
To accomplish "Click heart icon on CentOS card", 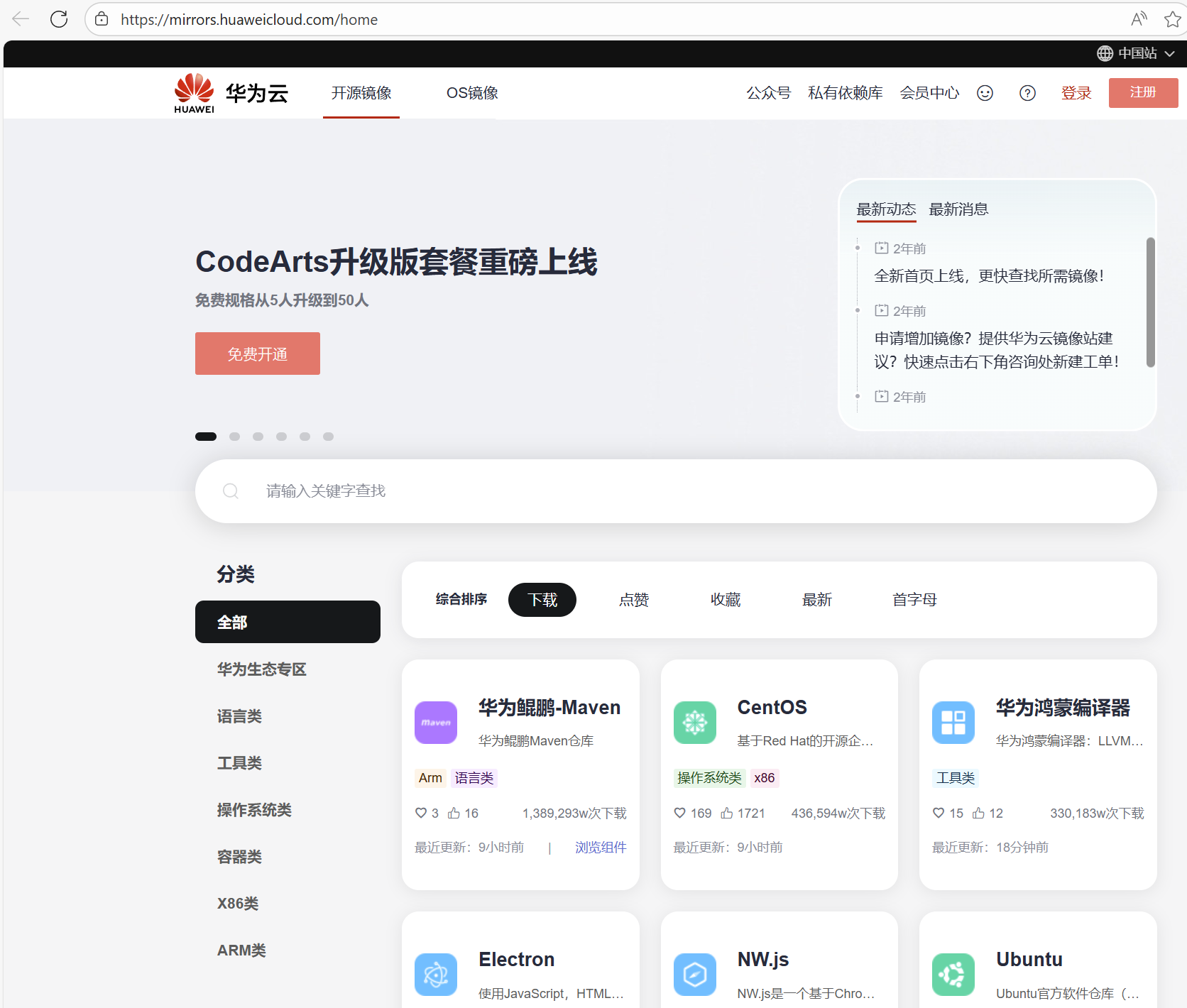I will 679,813.
